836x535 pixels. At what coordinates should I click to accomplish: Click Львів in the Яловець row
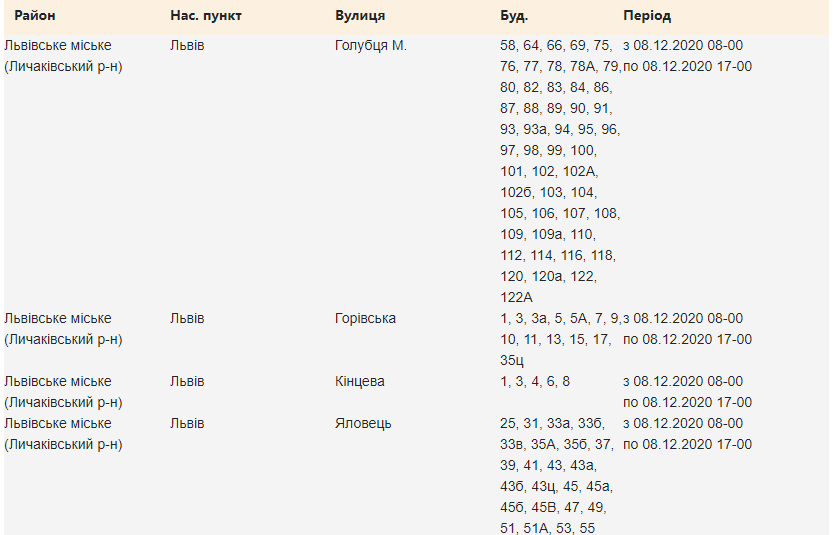(187, 423)
